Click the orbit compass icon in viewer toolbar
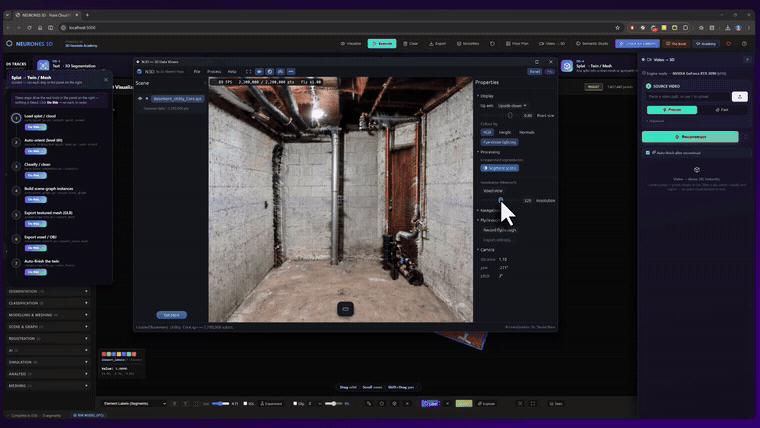 tap(270, 72)
